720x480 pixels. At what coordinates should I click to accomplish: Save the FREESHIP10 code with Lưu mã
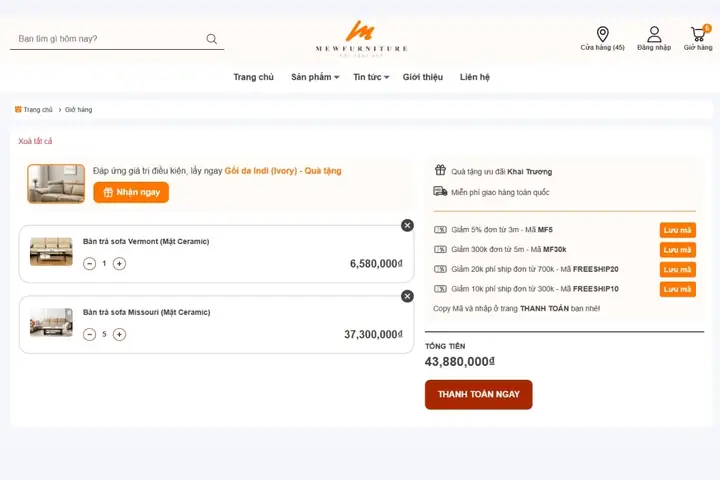pyautogui.click(x=678, y=289)
